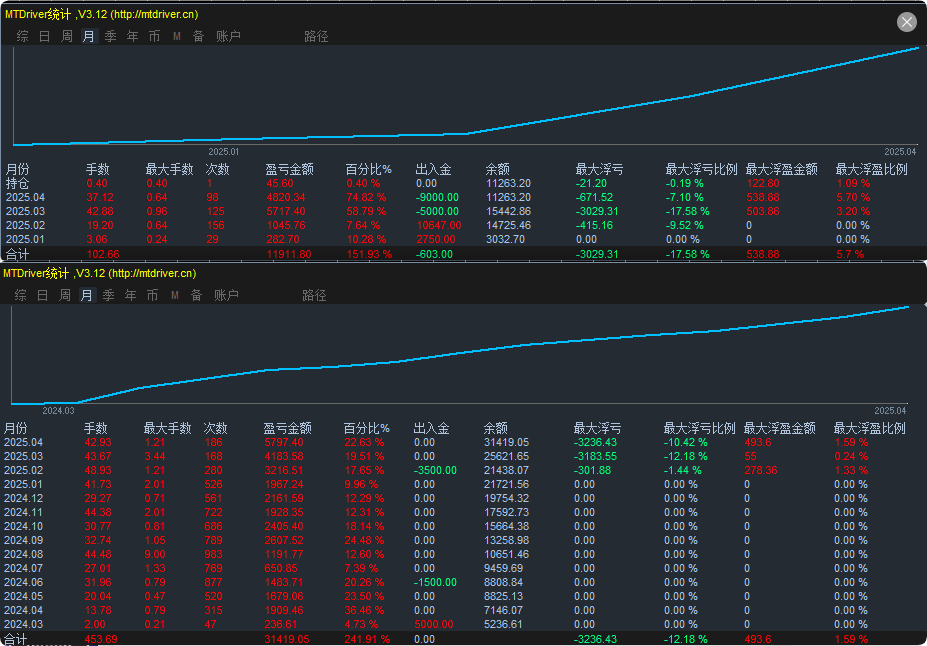This screenshot has width=927, height=646.
Task: Click 盈亏金额 column header in top table
Action: tap(289, 169)
